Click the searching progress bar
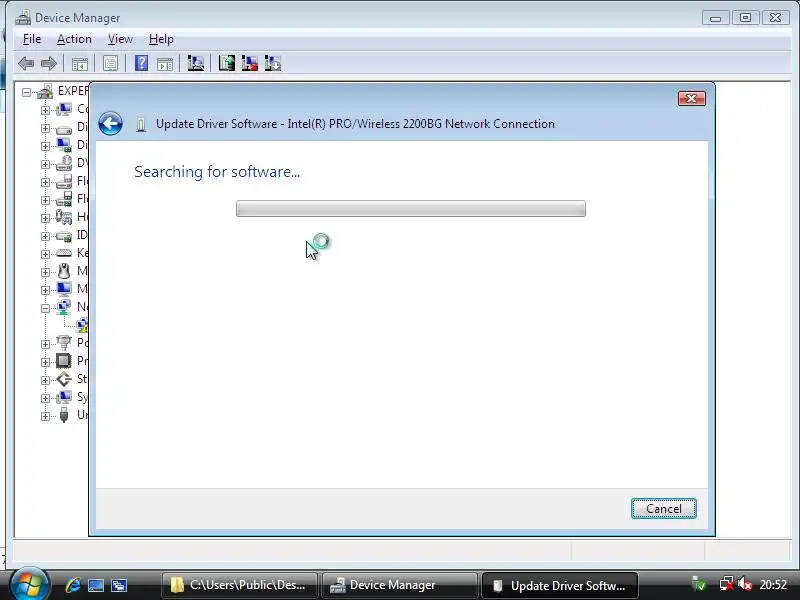 [x=411, y=209]
